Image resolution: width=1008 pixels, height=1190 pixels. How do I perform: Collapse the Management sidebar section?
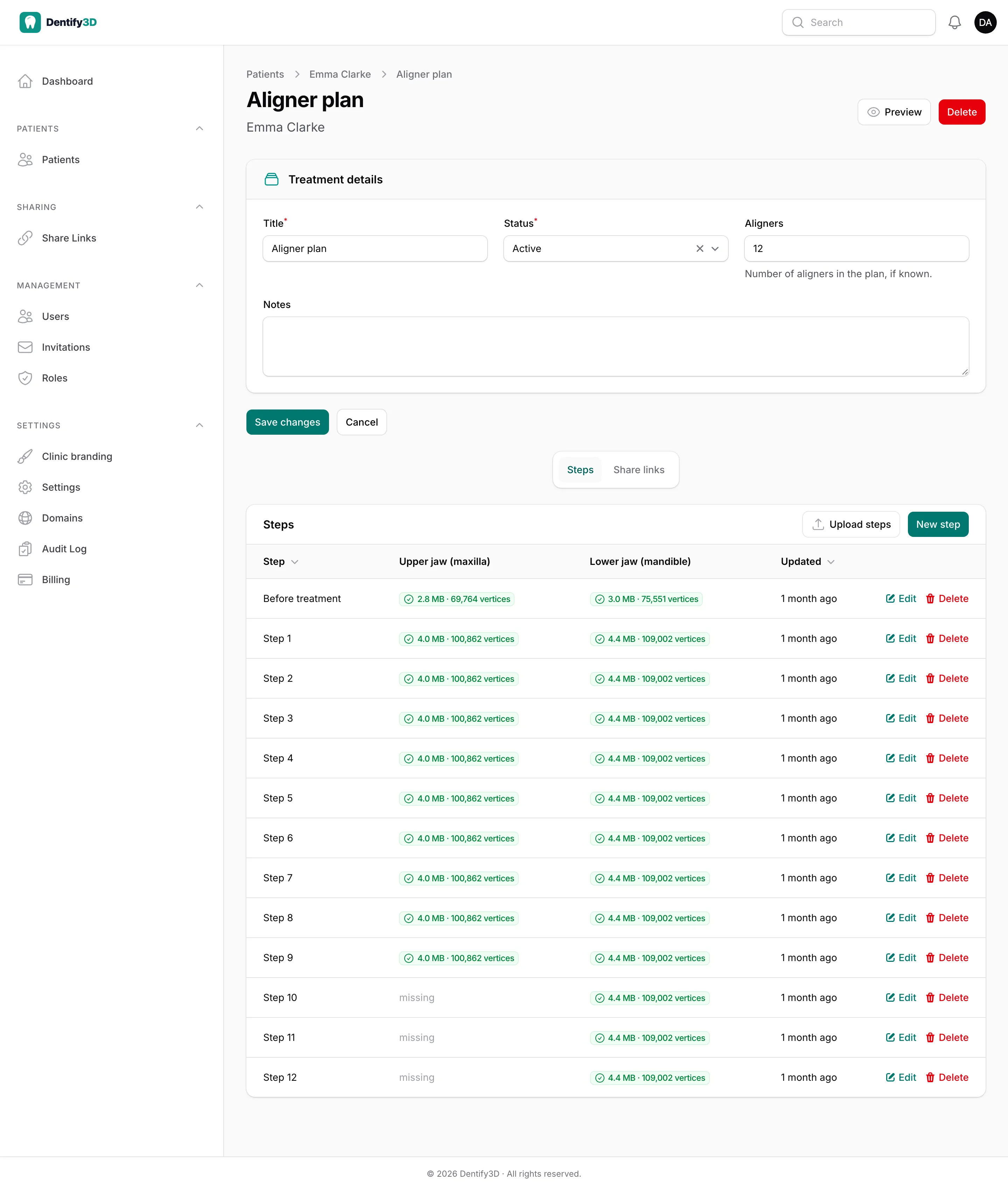(199, 285)
